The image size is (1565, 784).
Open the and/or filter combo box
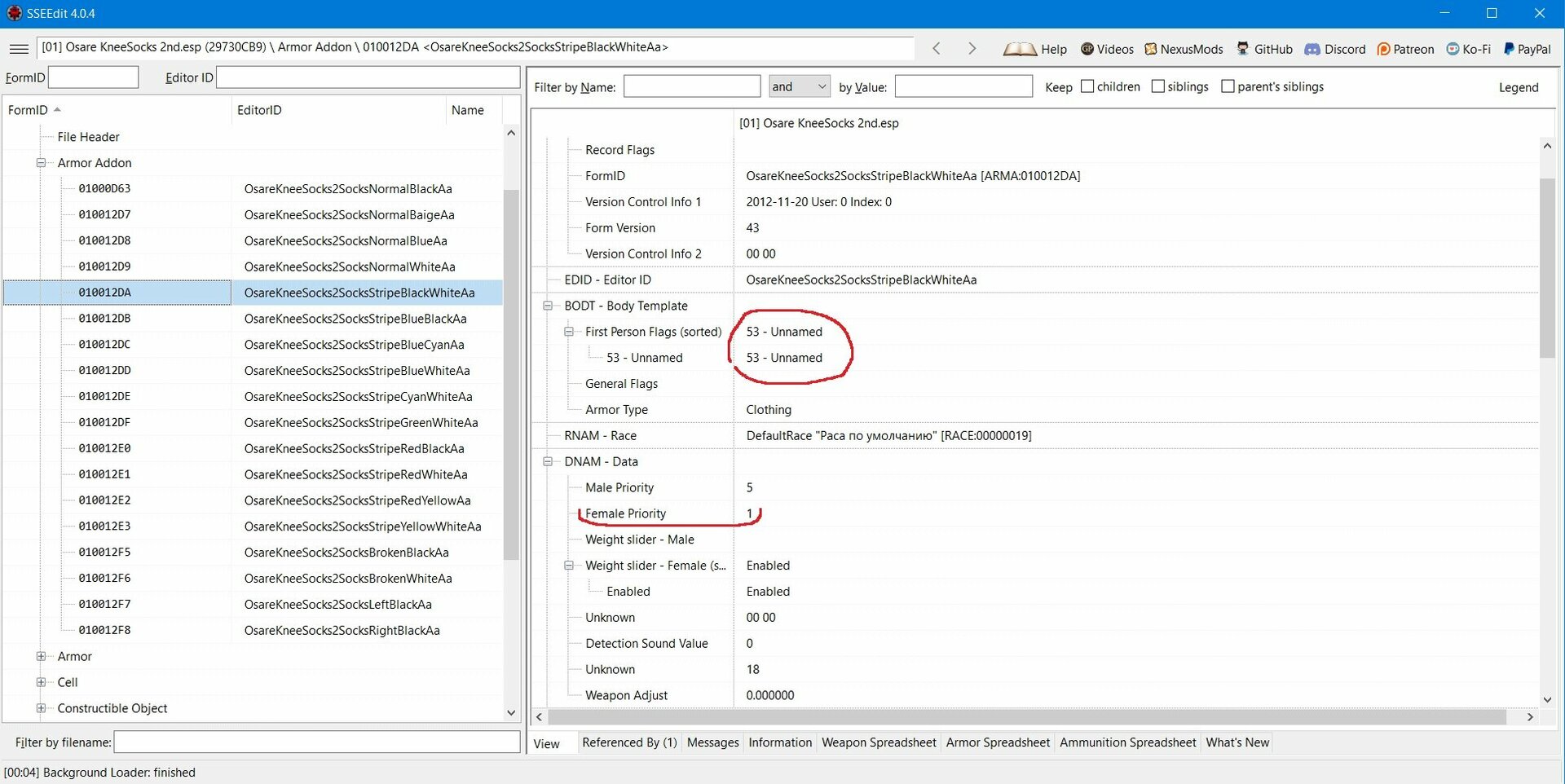point(800,86)
